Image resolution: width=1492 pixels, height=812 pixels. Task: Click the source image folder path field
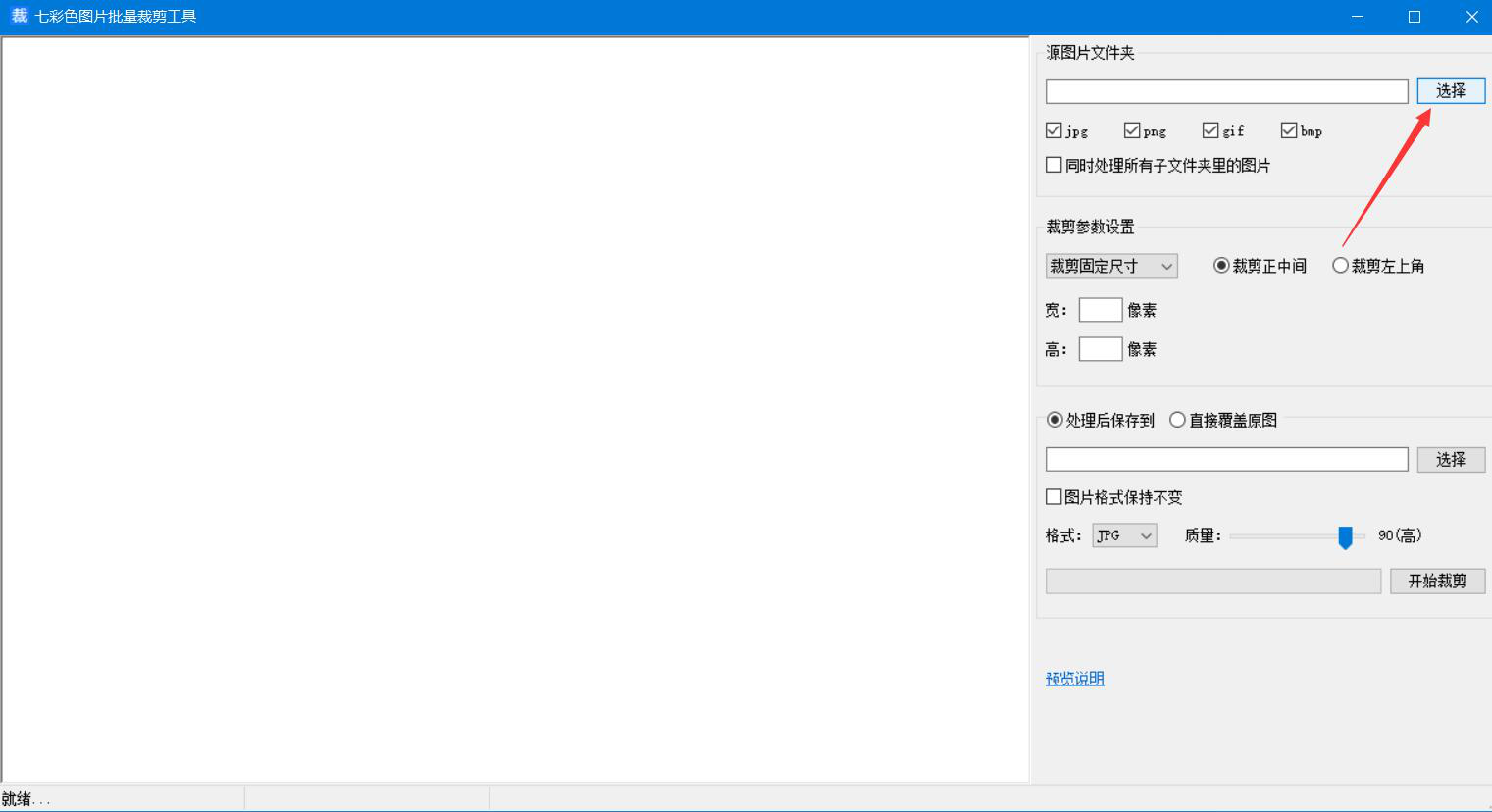point(1226,92)
